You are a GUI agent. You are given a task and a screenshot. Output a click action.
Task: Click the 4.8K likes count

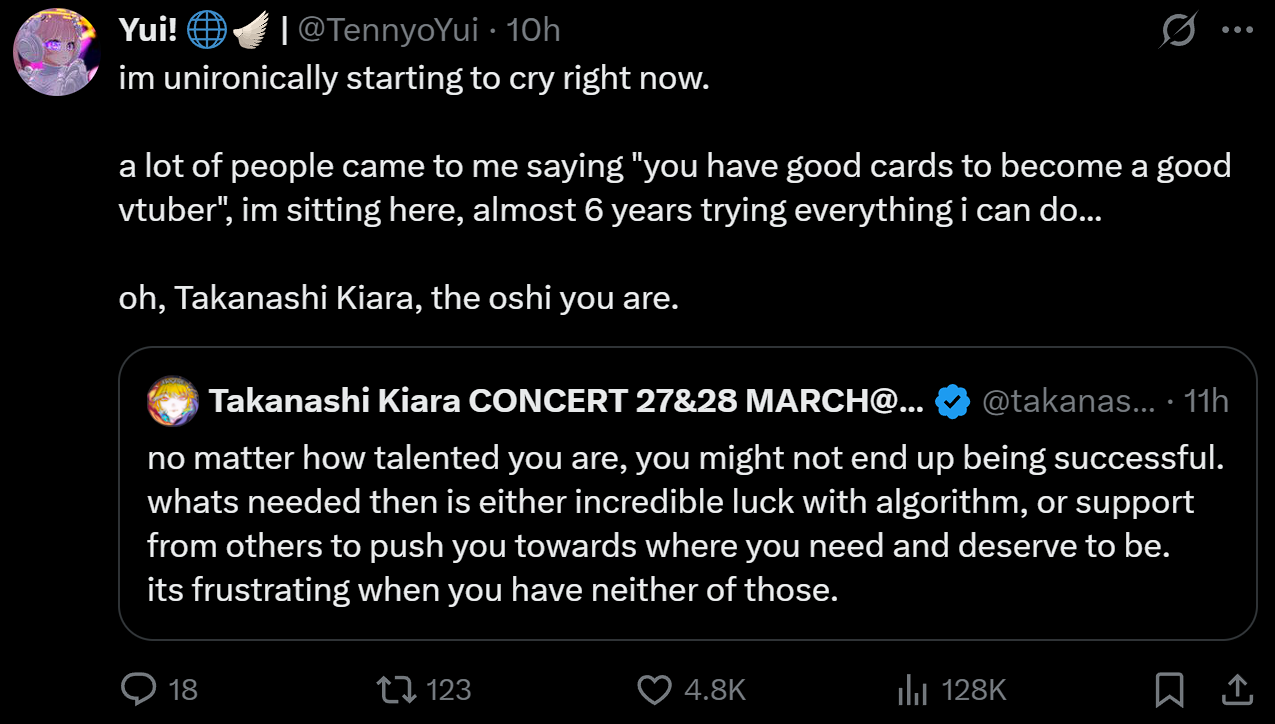click(715, 689)
